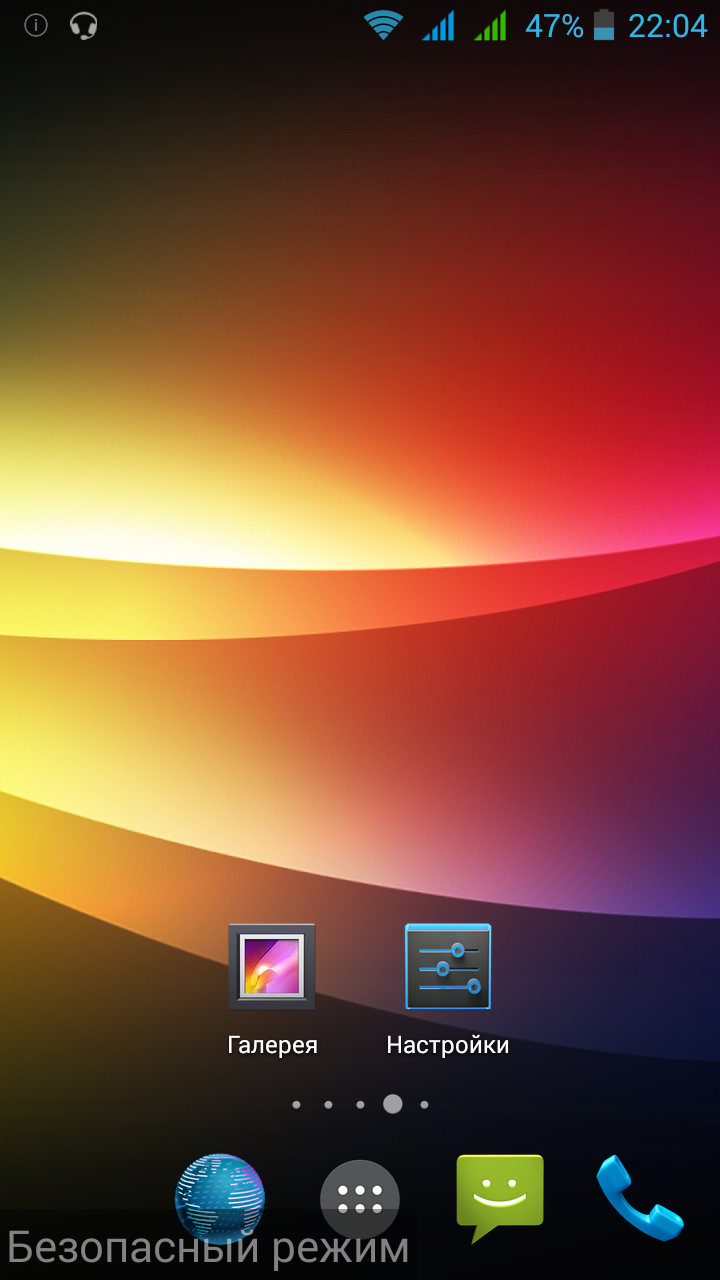Tap the blue SIM signal bars
Screen dimensions: 720x1280
[x=438, y=25]
